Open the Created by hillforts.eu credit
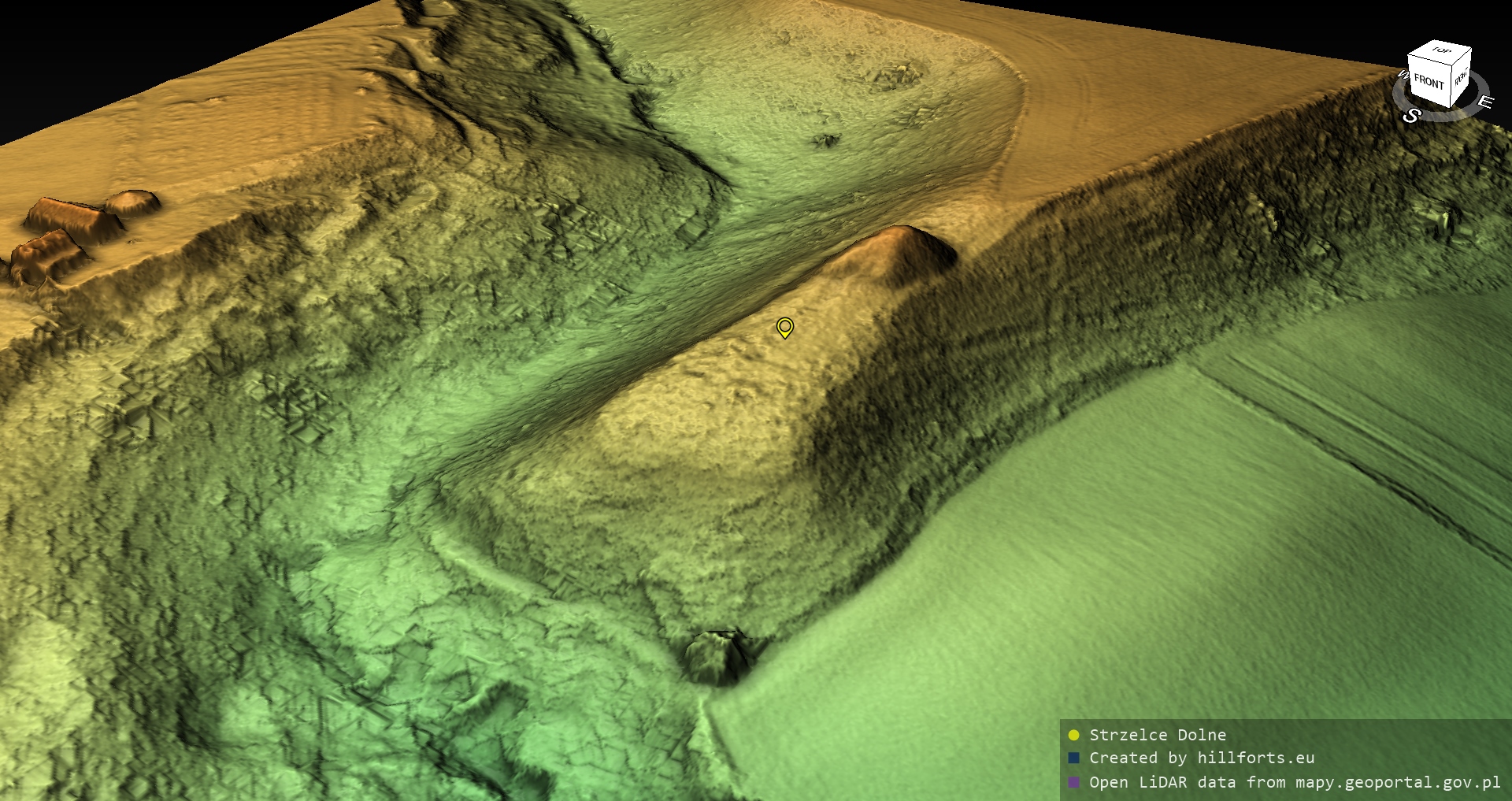1512x801 pixels. [x=1202, y=758]
